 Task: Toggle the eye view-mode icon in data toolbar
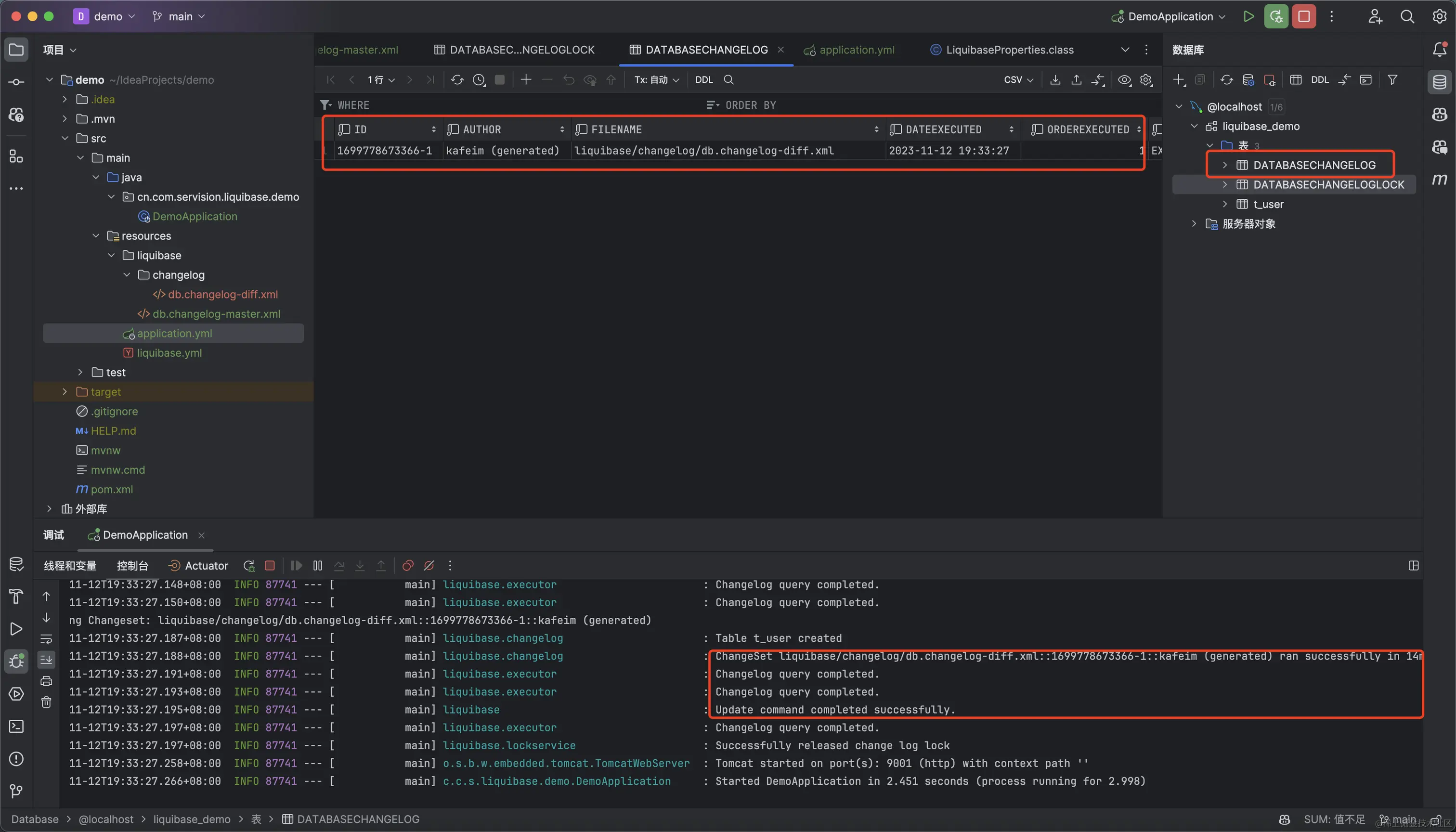(1124, 80)
